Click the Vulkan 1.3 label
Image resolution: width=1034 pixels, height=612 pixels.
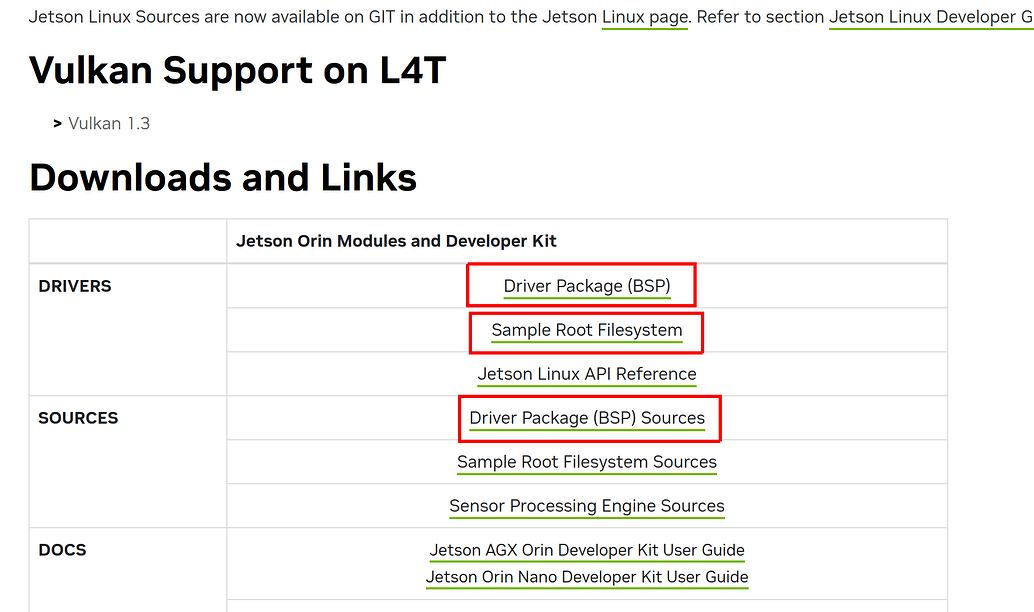pyautogui.click(x=108, y=123)
